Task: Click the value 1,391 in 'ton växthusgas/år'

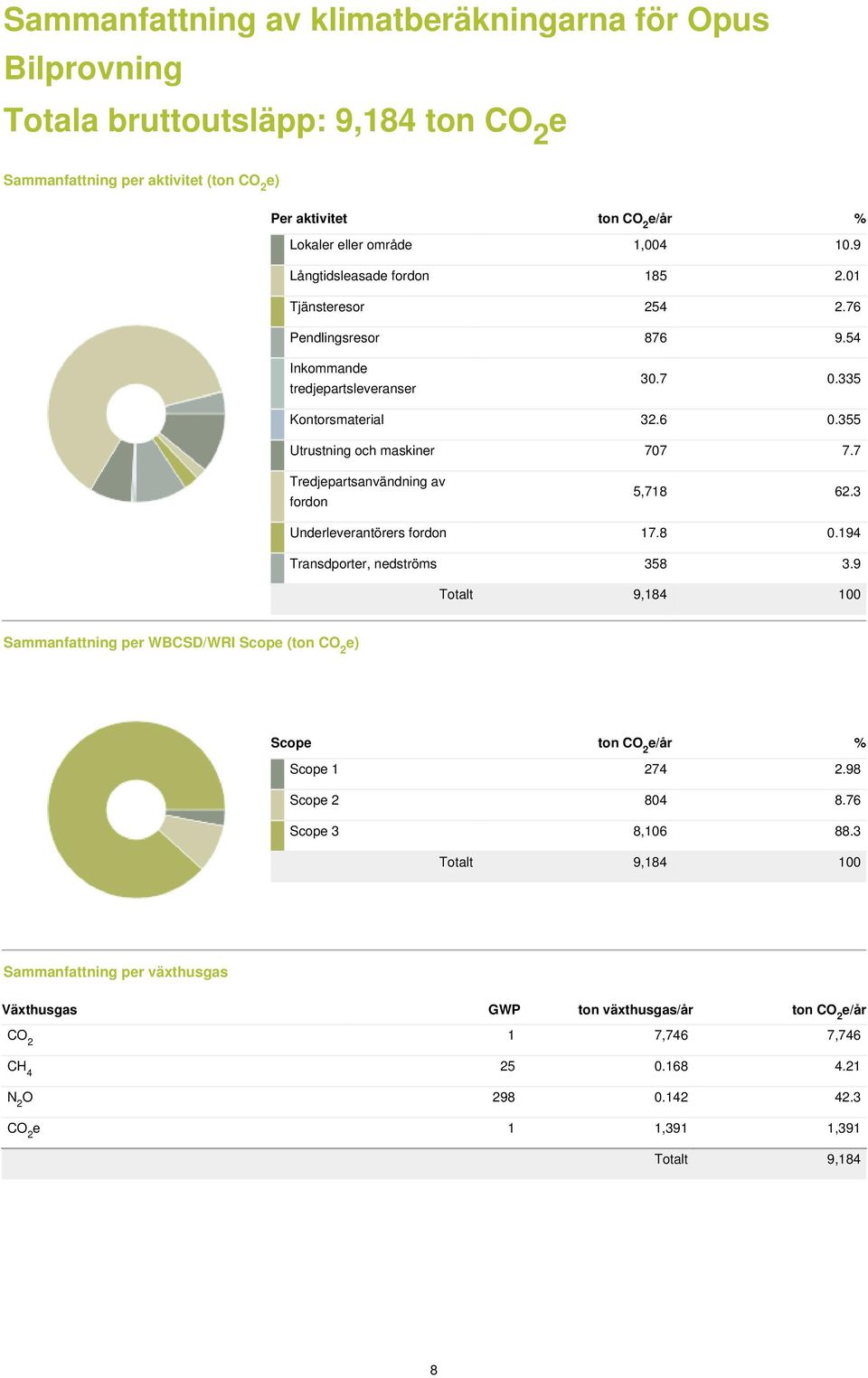Action: click(671, 1128)
